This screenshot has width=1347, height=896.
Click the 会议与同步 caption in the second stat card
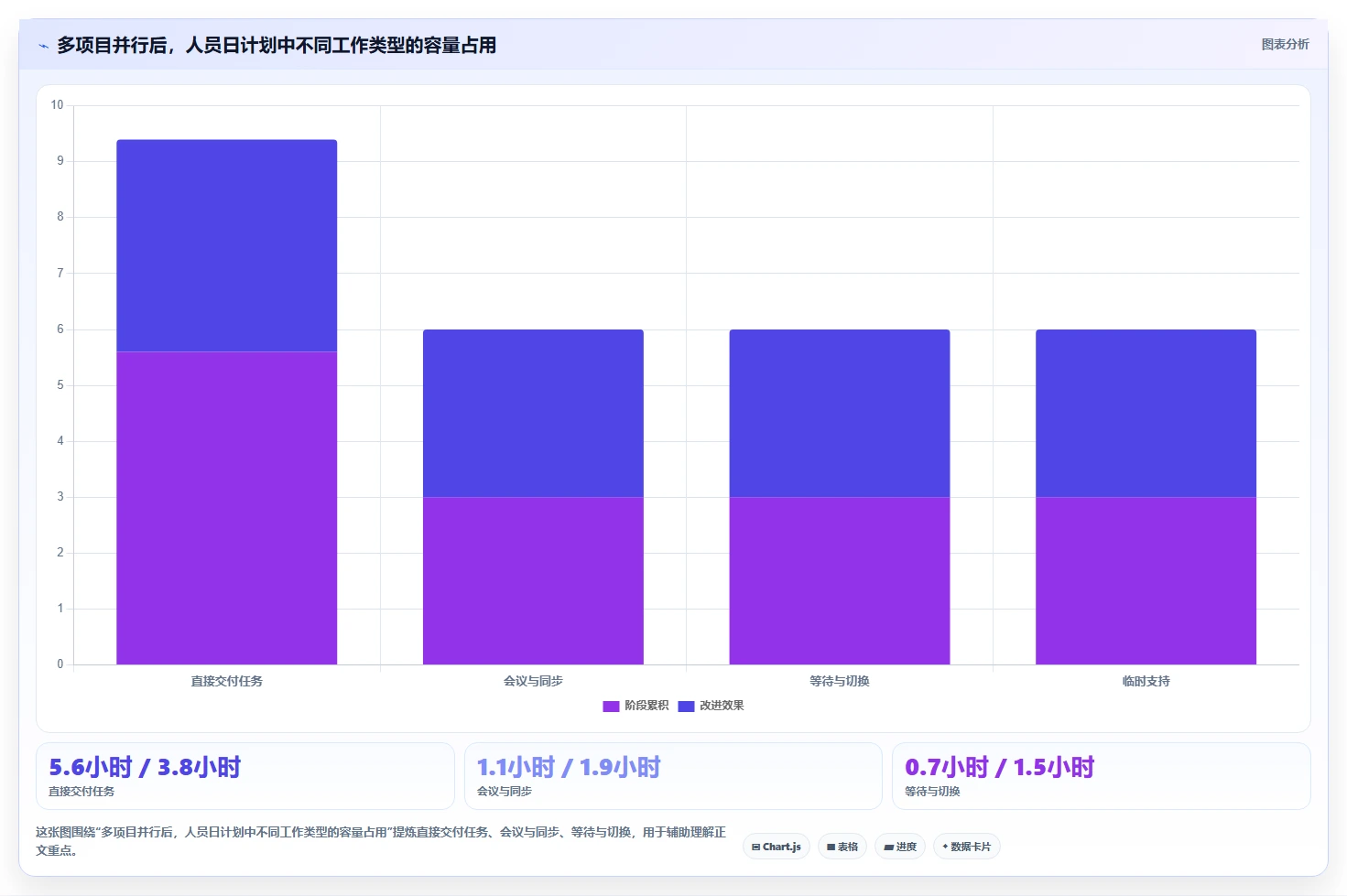click(505, 792)
